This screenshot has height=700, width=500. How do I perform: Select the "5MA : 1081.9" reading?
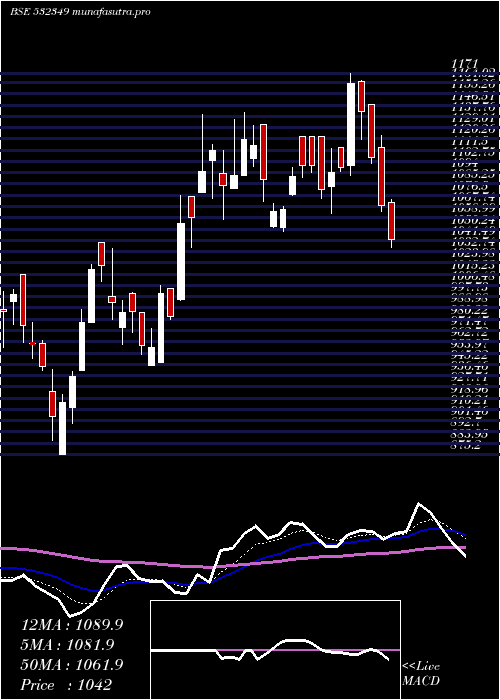(x=67, y=644)
